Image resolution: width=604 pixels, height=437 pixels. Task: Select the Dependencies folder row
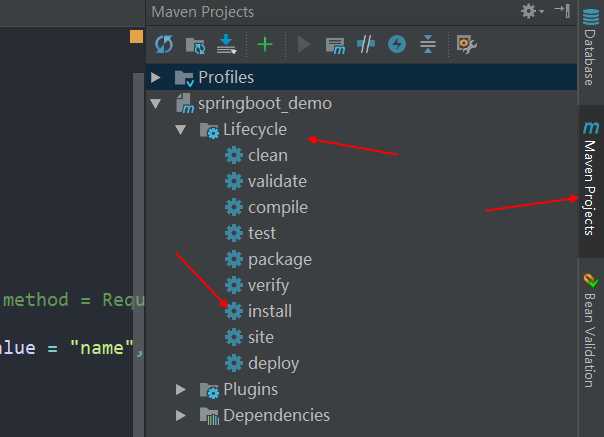(361, 415)
